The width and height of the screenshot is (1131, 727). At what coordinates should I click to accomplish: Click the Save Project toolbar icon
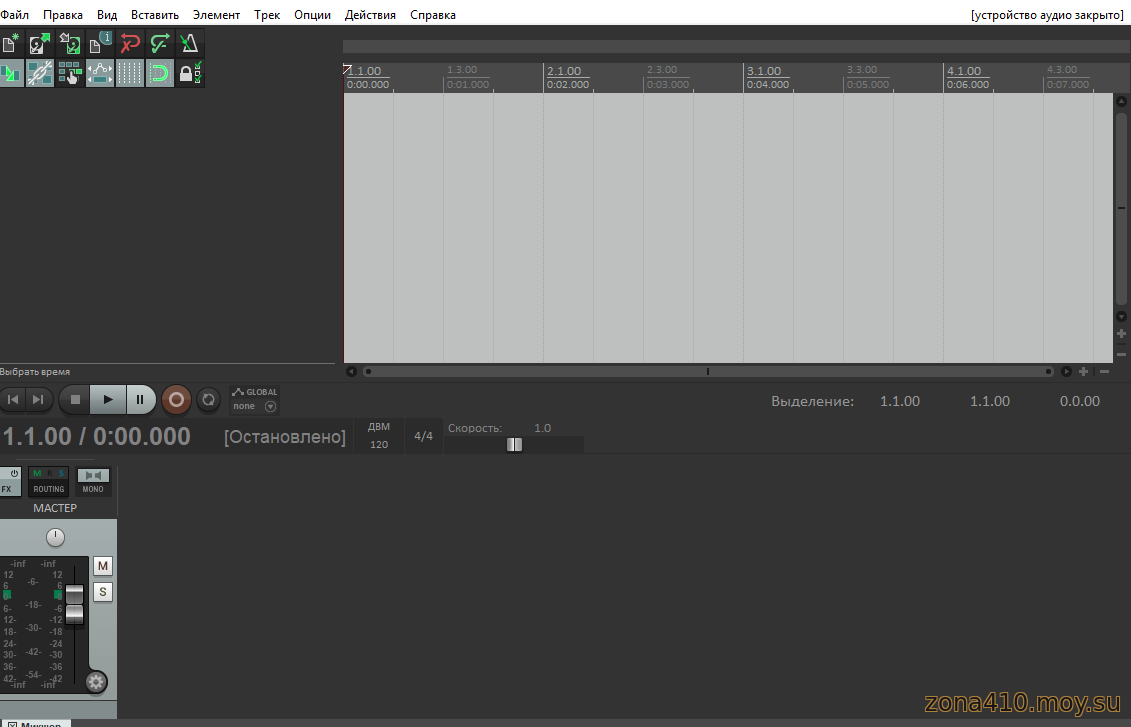(70, 44)
